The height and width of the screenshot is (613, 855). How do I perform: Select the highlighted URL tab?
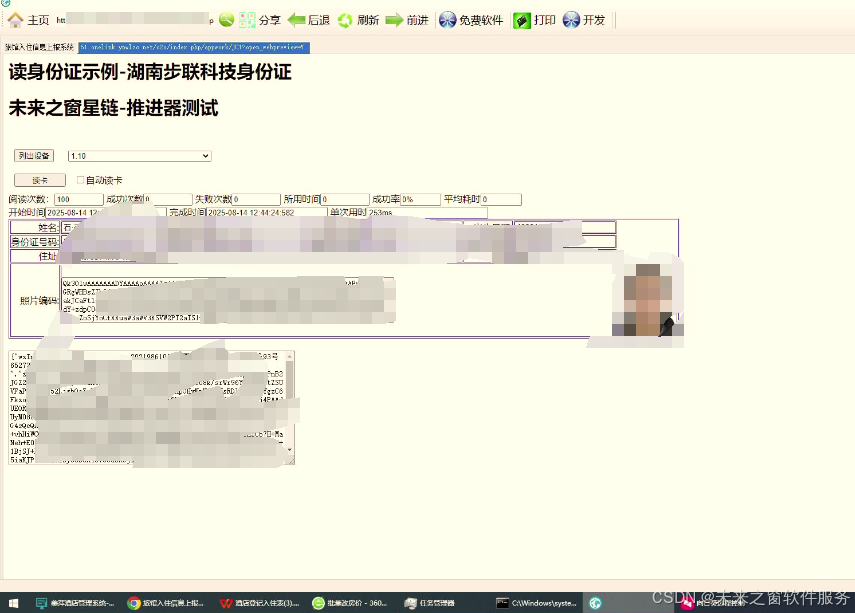[194, 47]
